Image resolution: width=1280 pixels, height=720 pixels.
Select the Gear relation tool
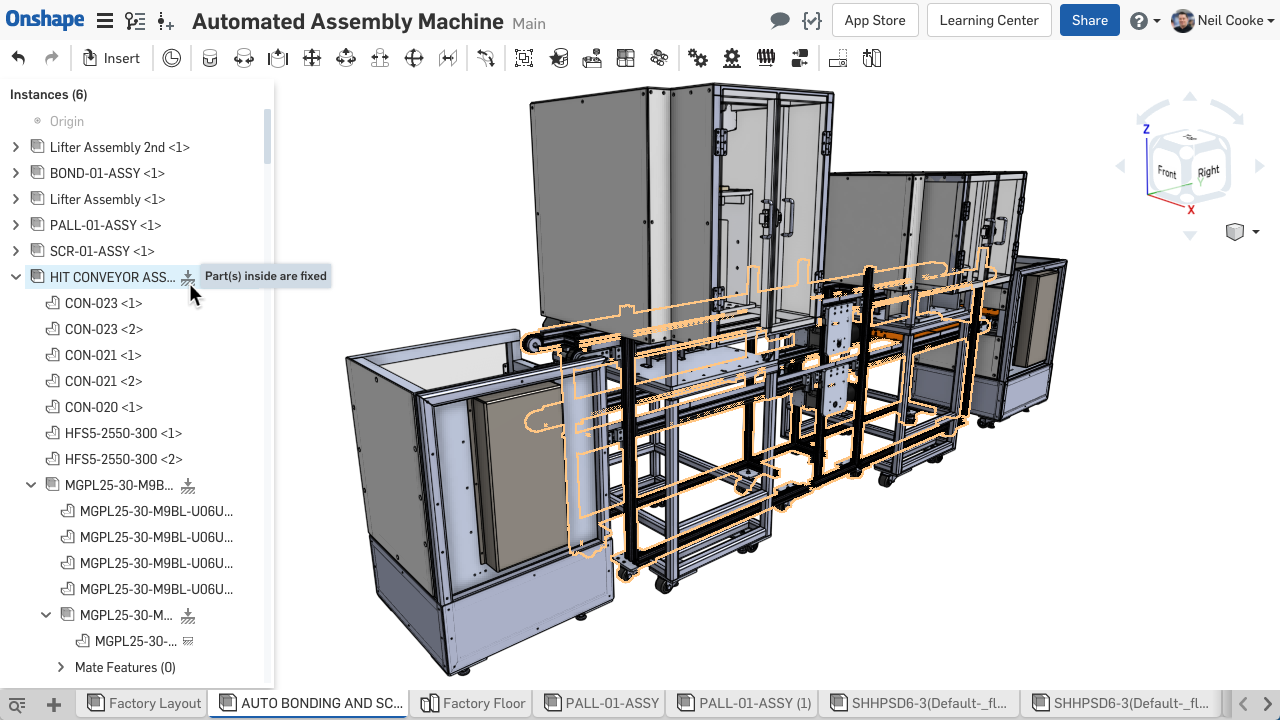coord(698,59)
